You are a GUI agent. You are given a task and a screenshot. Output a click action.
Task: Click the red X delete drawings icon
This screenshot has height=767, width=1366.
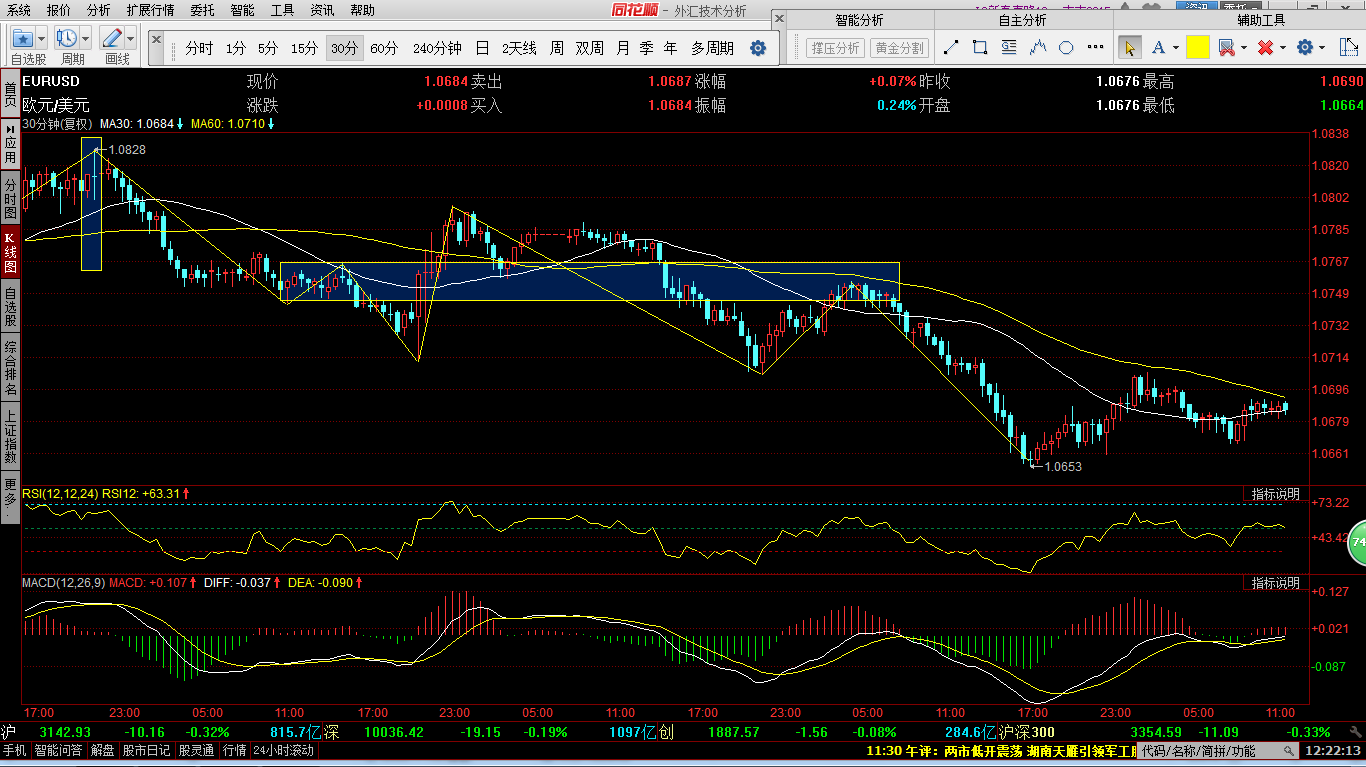coord(1265,47)
